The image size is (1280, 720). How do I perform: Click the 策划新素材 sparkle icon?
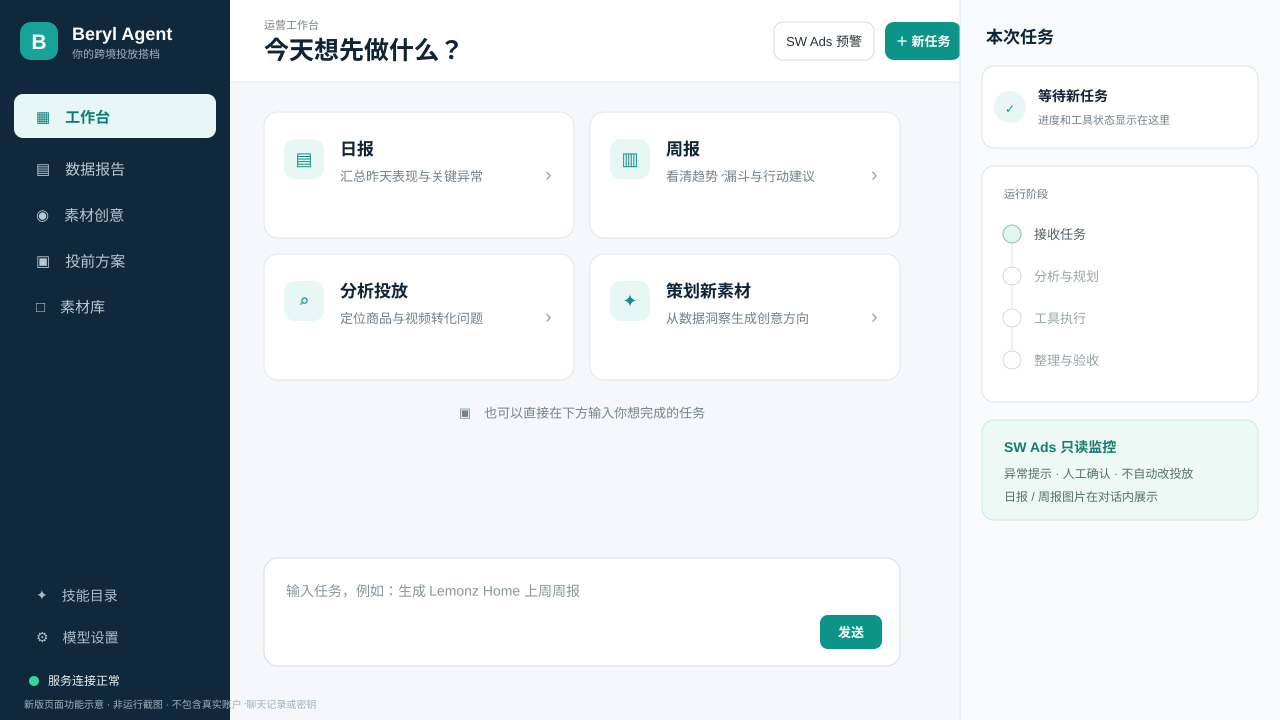[630, 301]
